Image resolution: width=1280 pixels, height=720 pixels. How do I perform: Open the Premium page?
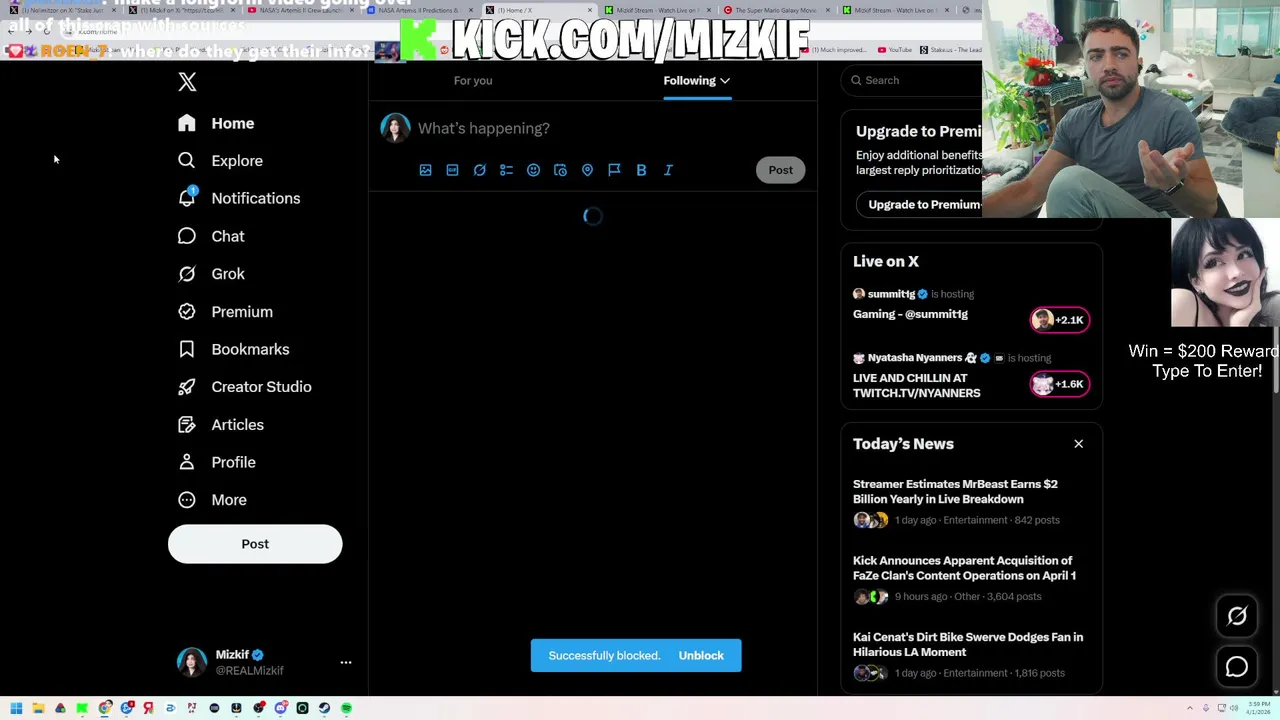[225, 312]
